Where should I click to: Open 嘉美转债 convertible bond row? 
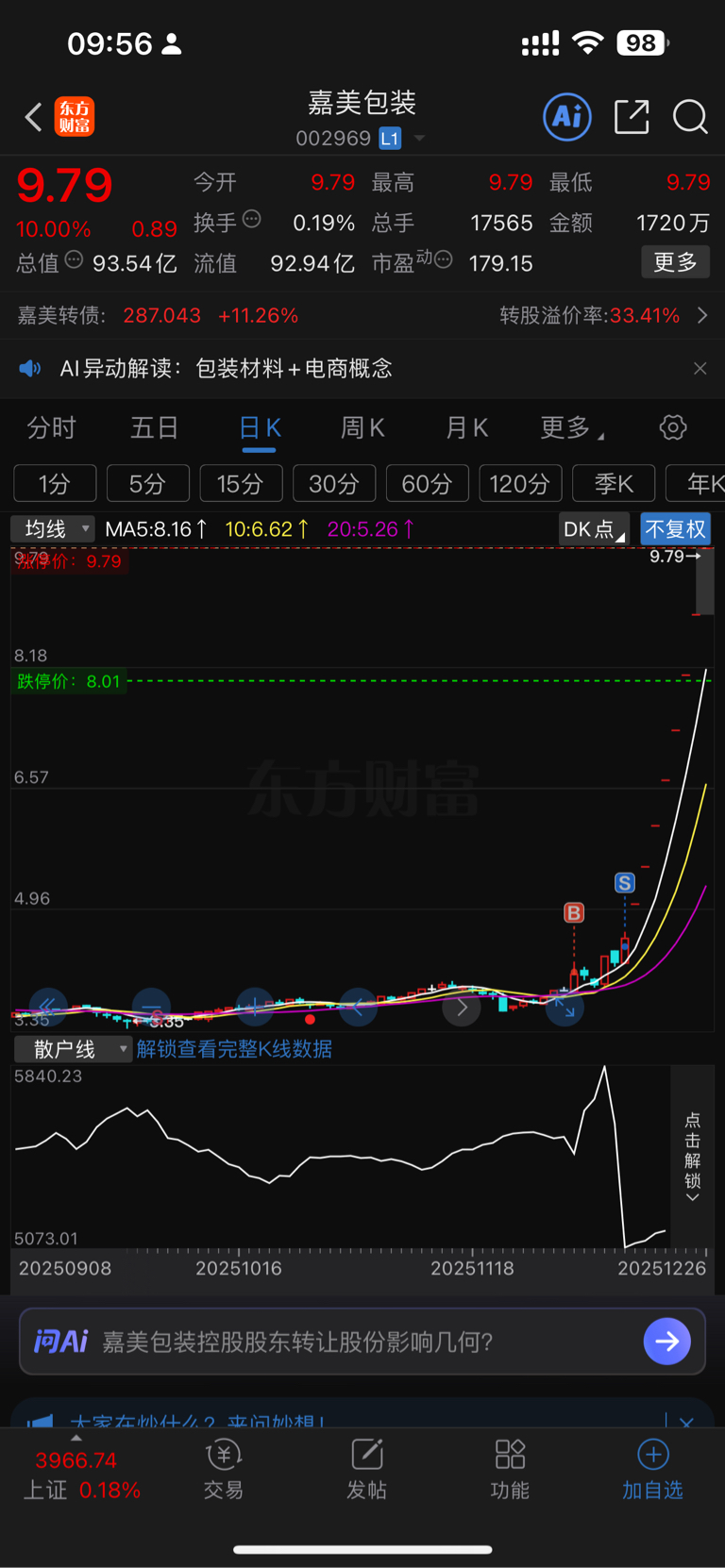click(362, 315)
